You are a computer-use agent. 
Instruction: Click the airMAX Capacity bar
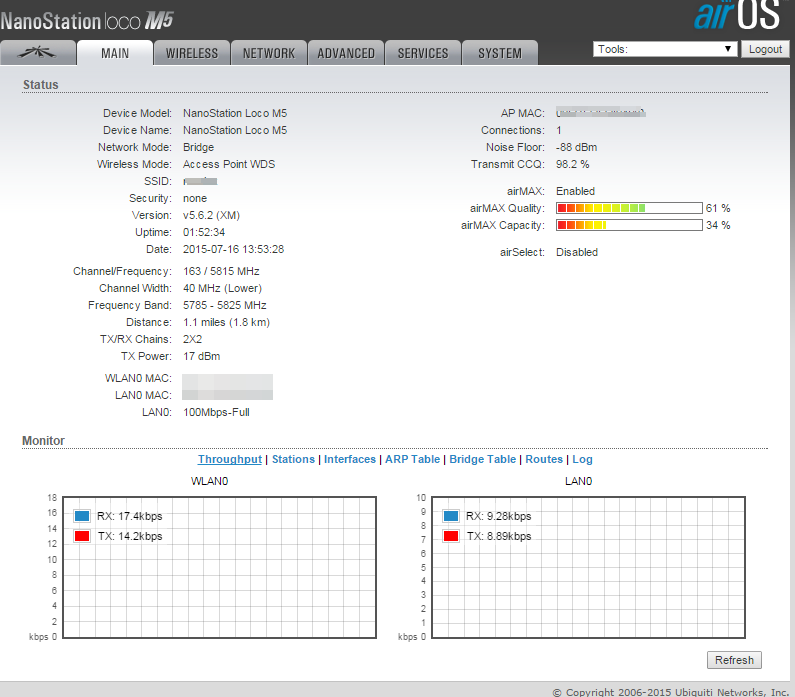click(629, 225)
